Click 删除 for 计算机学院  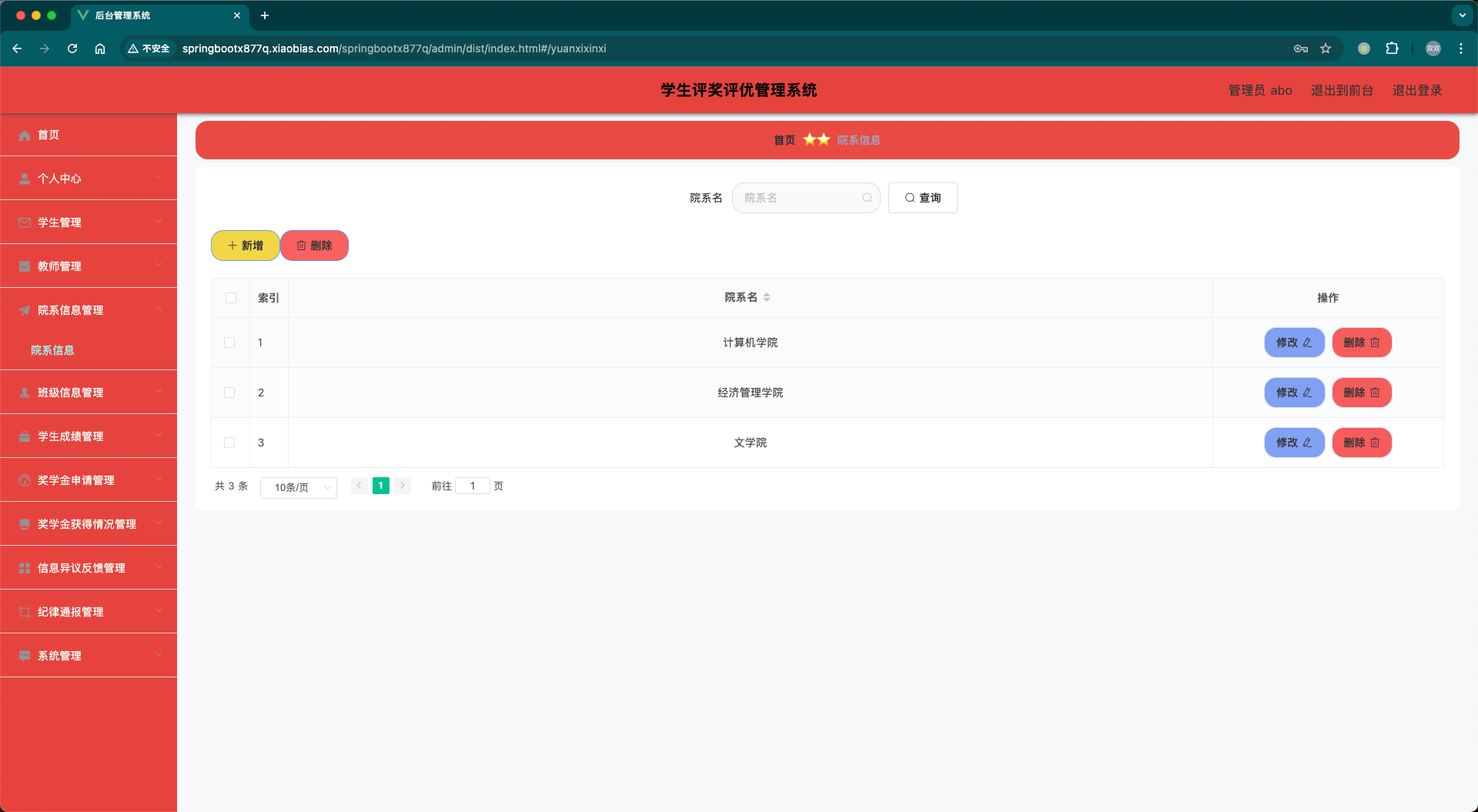point(1362,343)
